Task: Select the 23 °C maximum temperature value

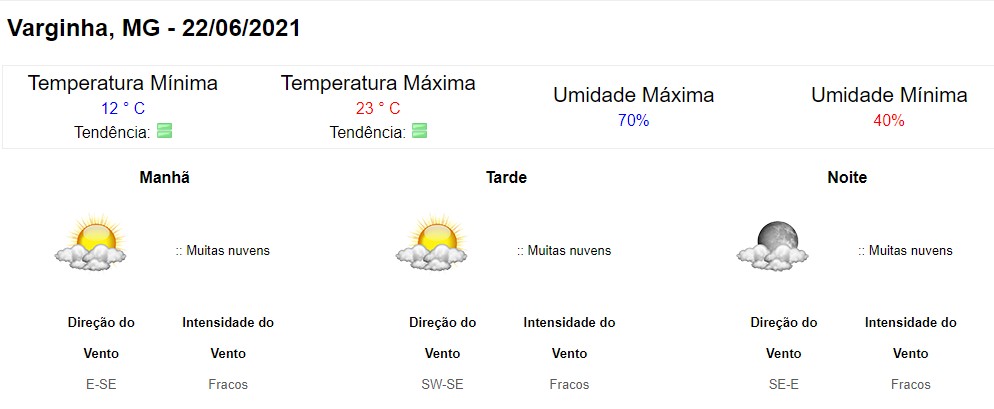Action: pos(378,108)
